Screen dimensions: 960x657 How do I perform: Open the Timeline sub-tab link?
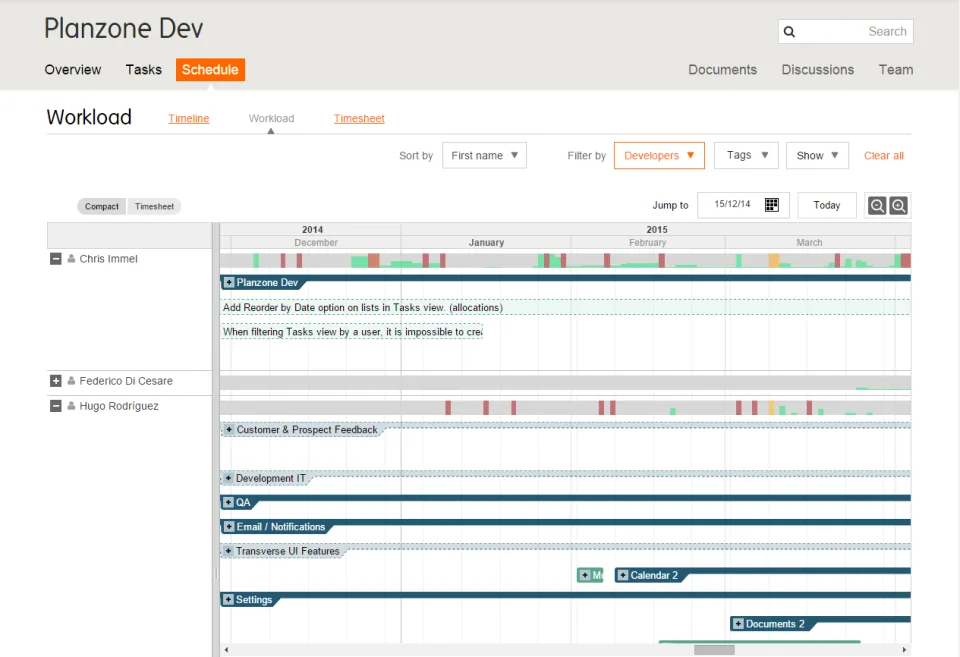(189, 118)
